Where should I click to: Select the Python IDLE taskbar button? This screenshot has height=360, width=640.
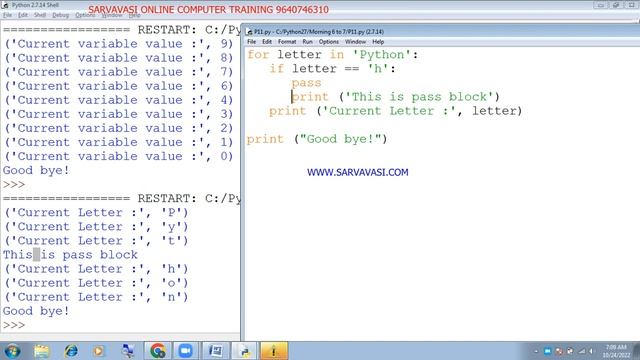244,351
